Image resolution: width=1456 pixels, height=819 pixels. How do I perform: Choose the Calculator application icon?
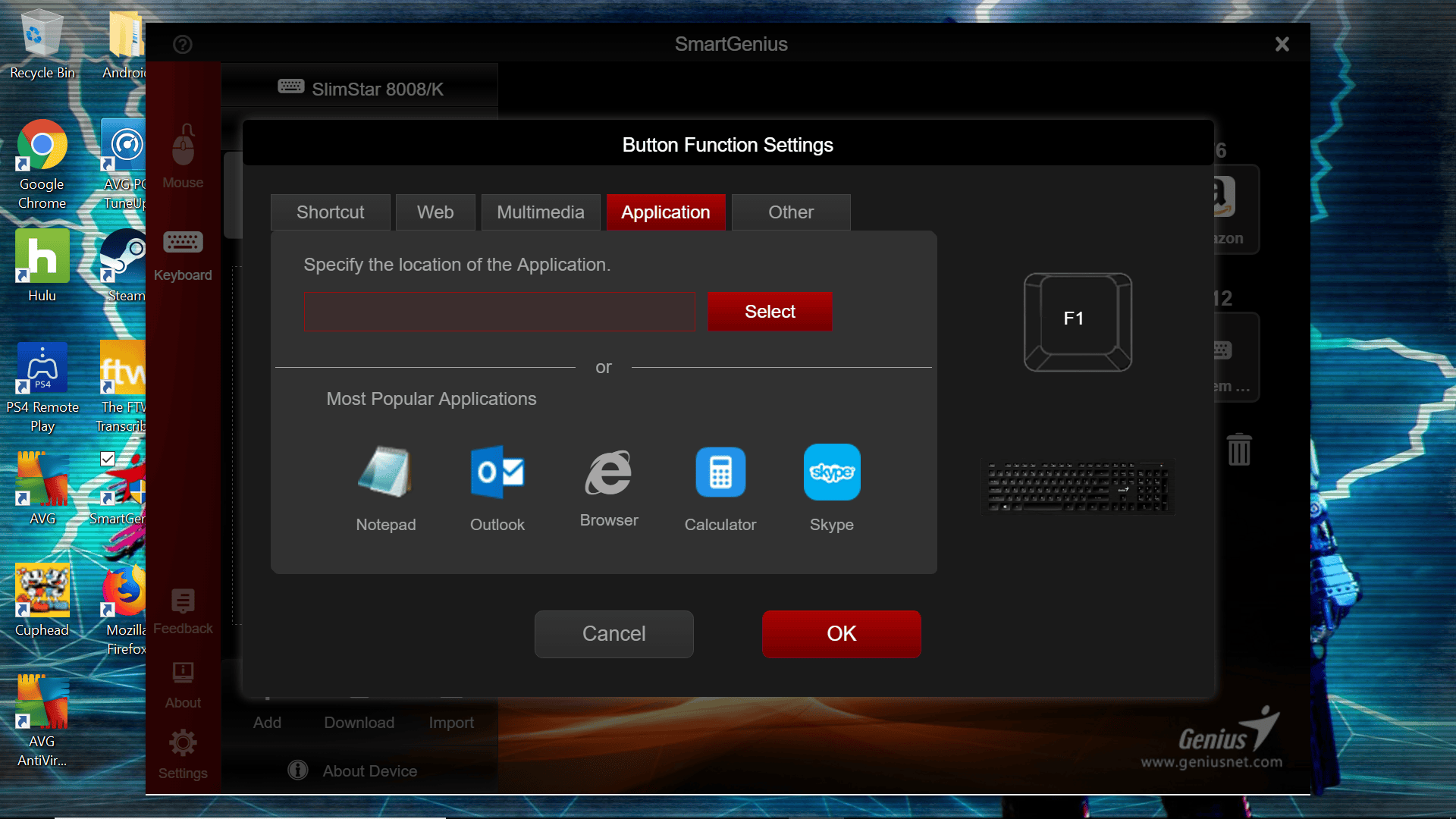[x=720, y=472]
